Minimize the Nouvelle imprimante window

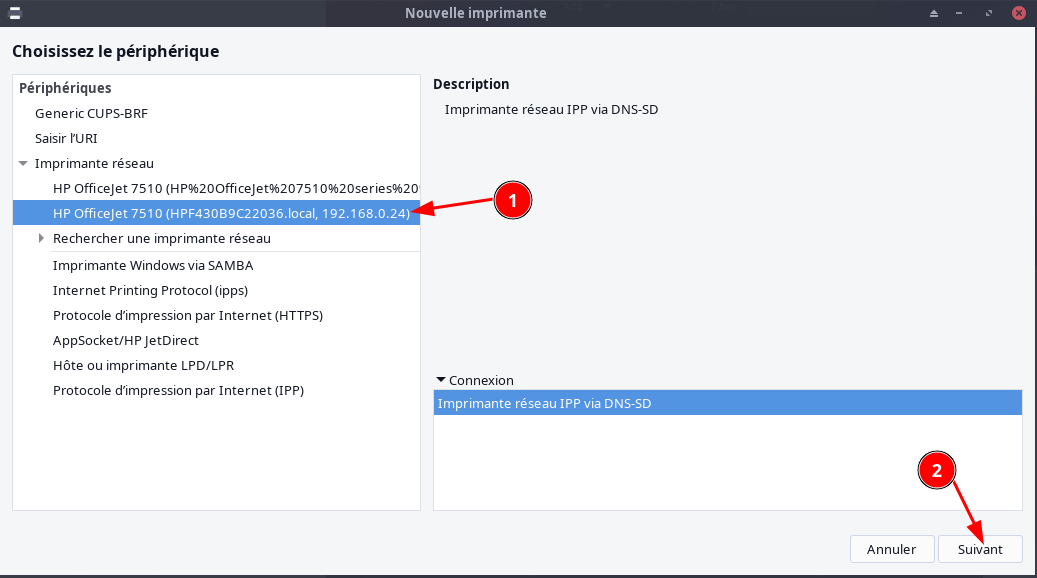(961, 13)
